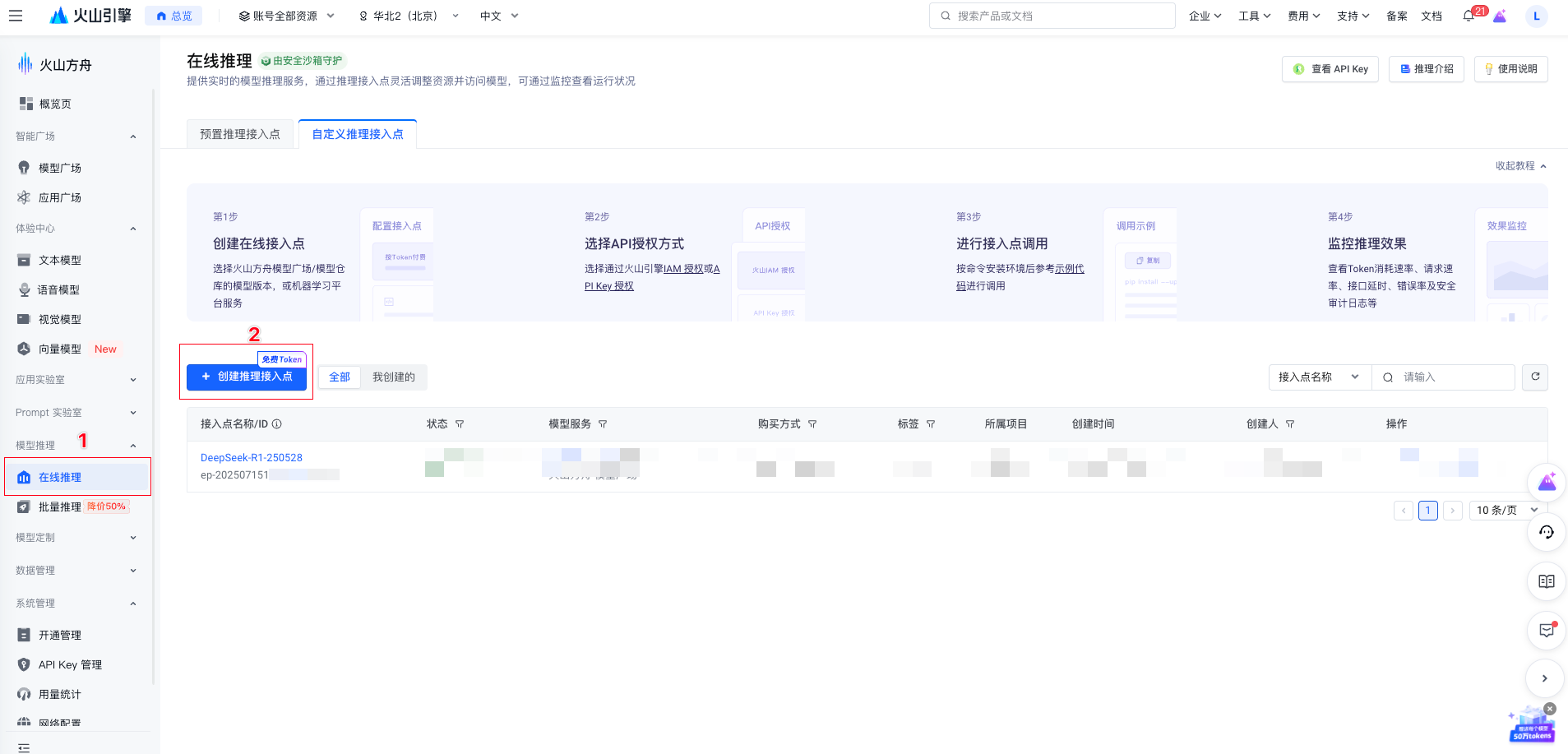Click previous page arrow in pagination
This screenshot has width=1568, height=754.
1404,511
